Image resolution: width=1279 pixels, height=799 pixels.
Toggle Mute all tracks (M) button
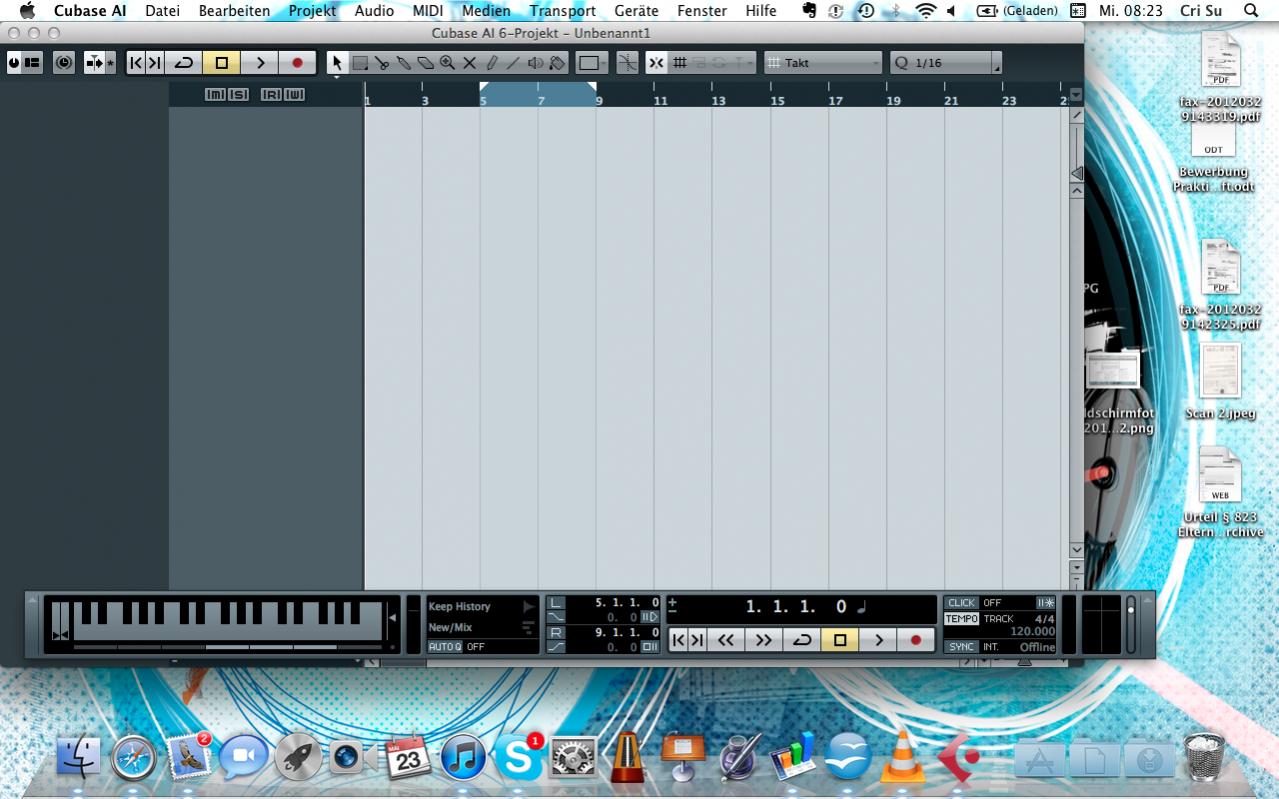[215, 94]
